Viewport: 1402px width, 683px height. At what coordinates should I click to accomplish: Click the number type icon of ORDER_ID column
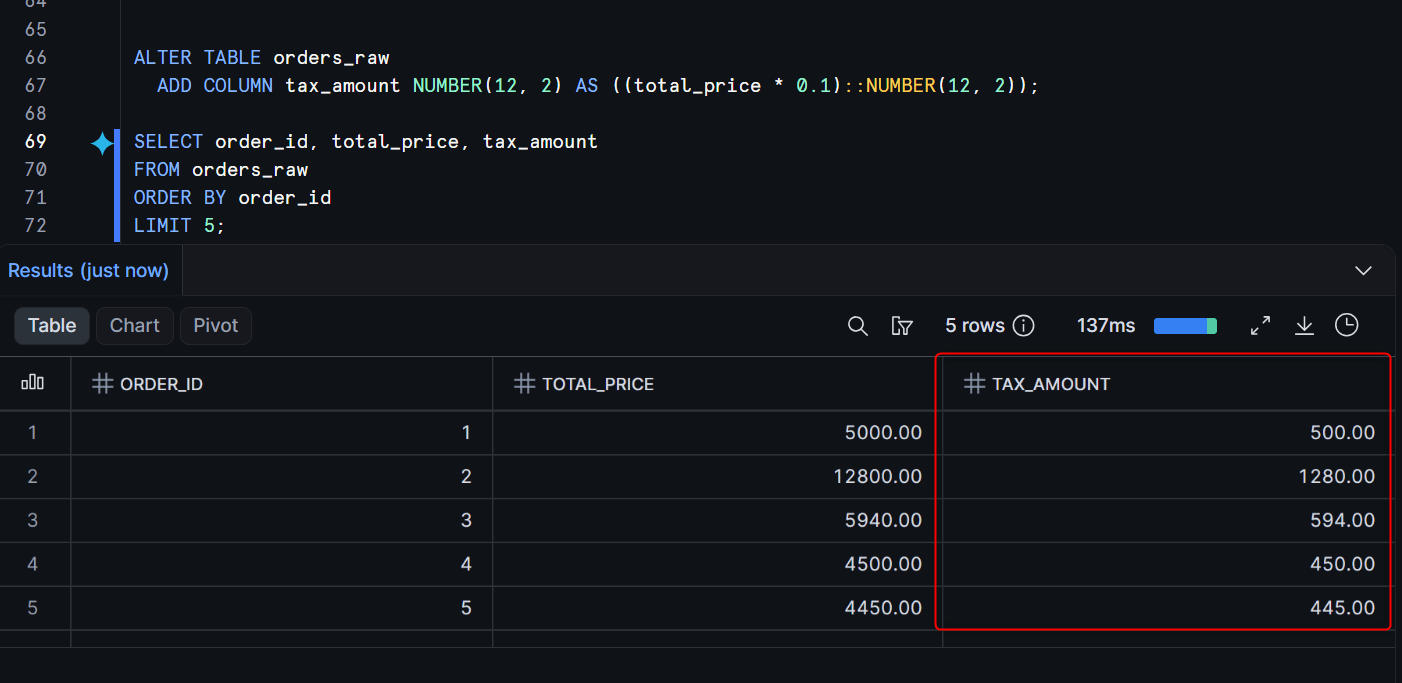pyautogui.click(x=101, y=384)
